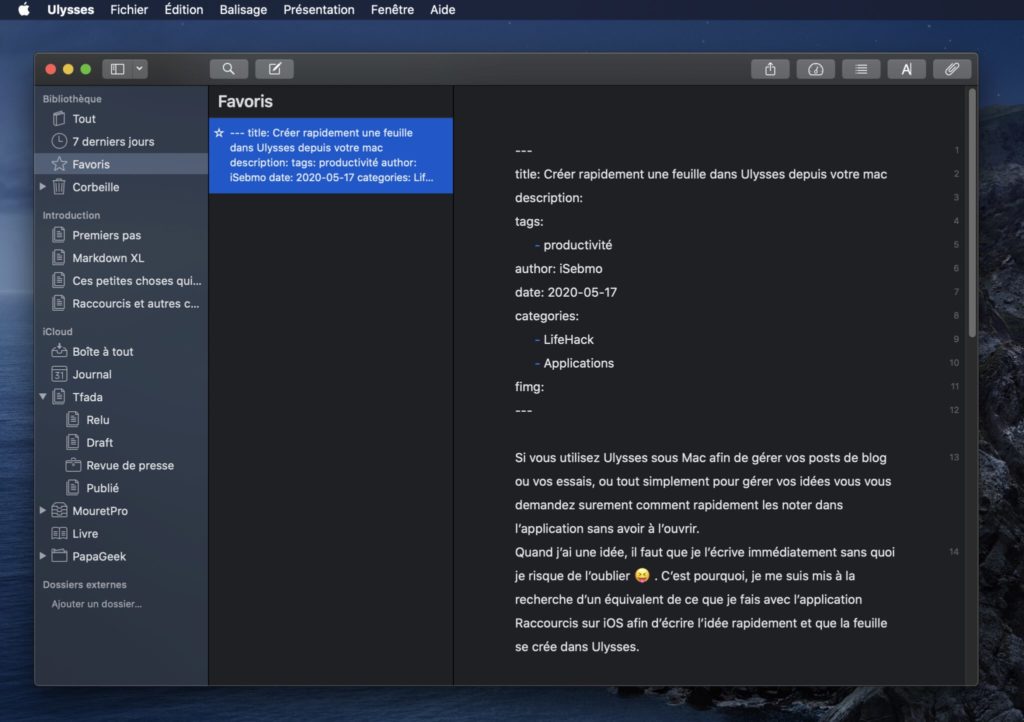Create a new sheet with compose icon
Image resolution: width=1024 pixels, height=722 pixels.
tap(274, 69)
